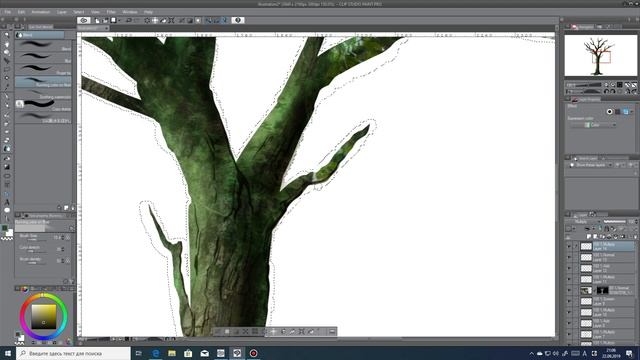Select the Operation object tool
640x360 pixels.
[x=7, y=52]
